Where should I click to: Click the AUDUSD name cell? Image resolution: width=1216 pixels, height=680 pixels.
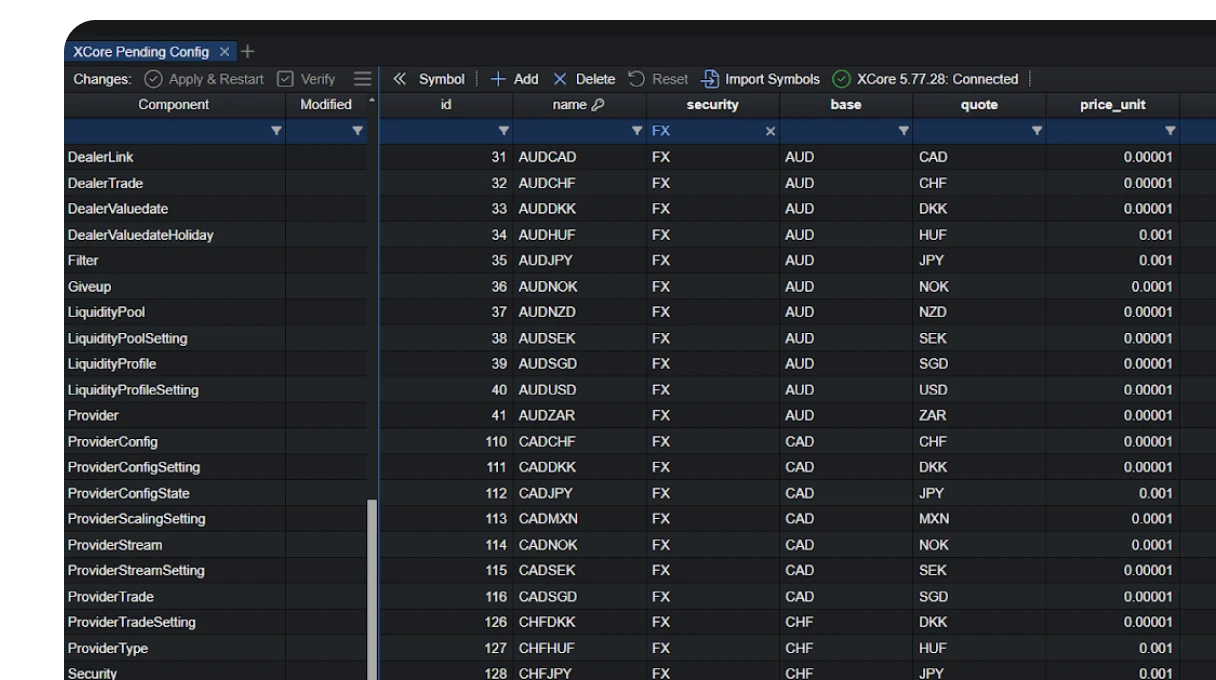click(580, 390)
